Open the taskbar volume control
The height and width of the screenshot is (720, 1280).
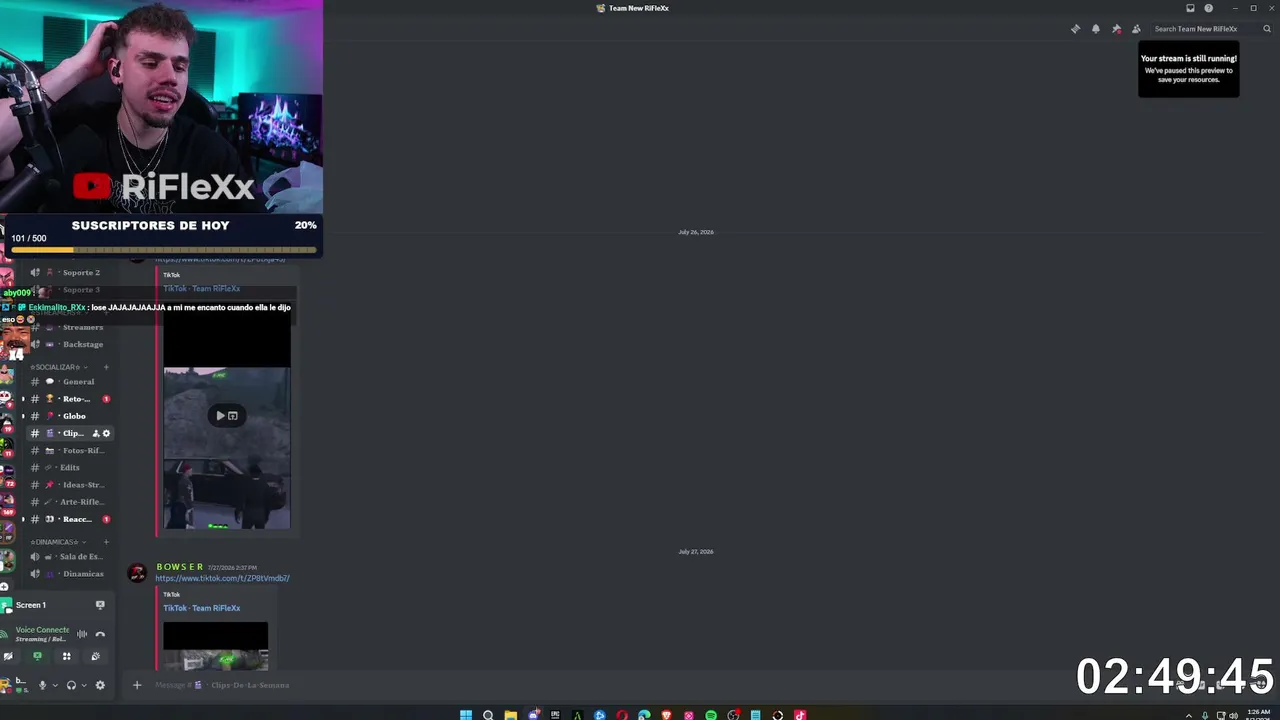1233,715
